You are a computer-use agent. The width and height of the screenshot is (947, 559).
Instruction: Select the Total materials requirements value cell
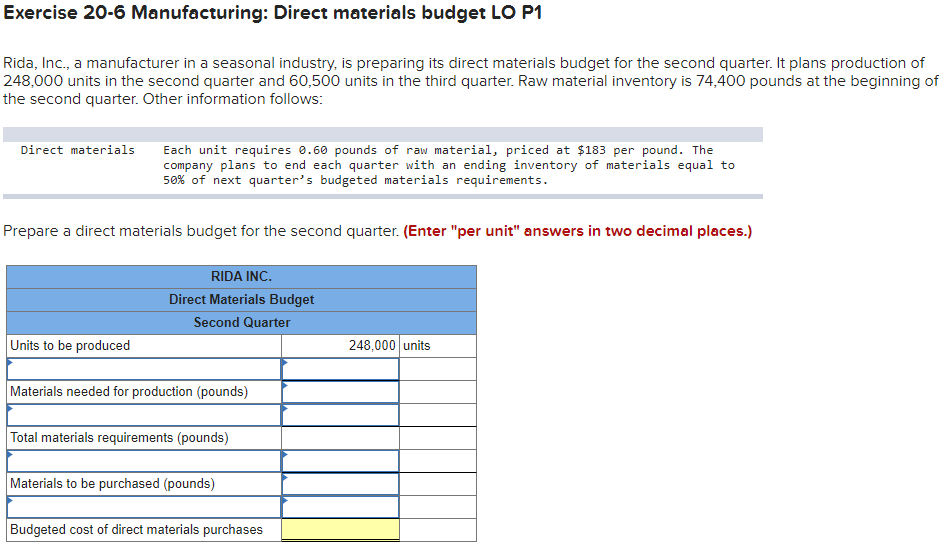341,438
